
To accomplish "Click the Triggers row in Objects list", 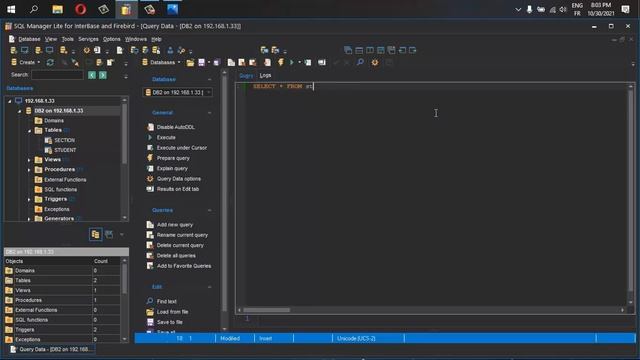I will tap(62, 330).
